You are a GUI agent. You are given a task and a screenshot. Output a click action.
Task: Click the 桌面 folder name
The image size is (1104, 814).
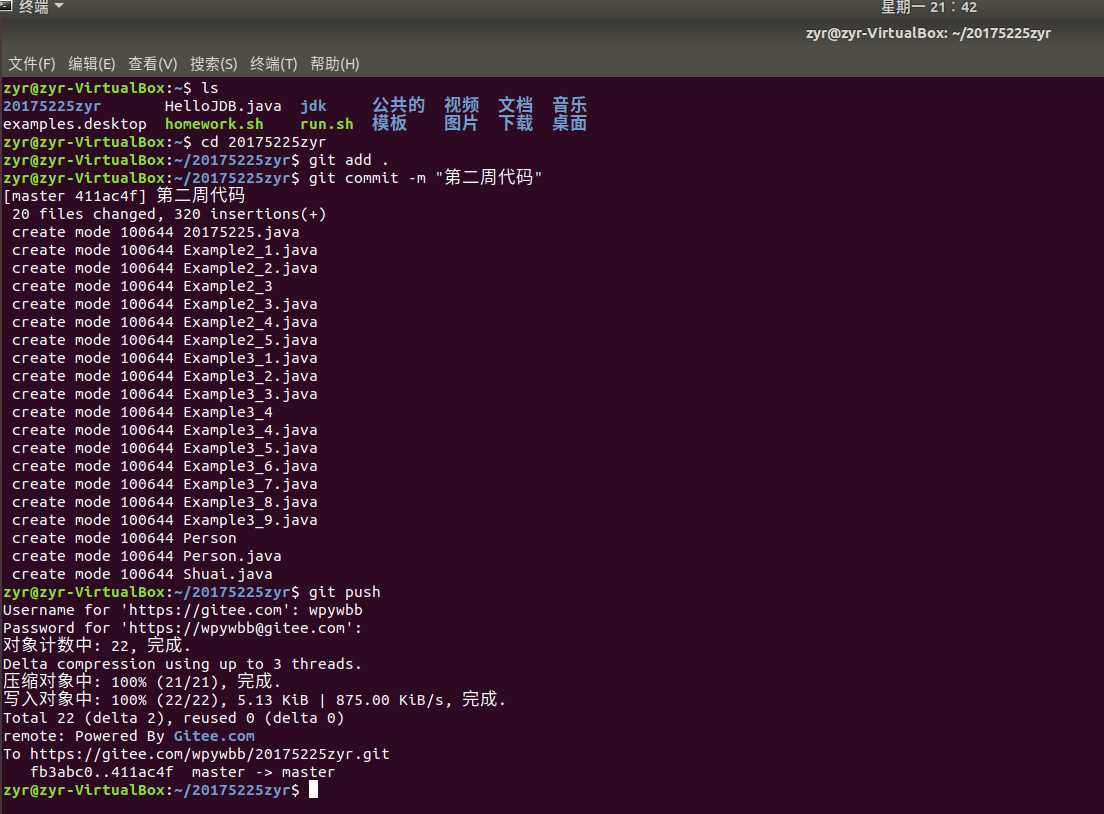click(570, 123)
